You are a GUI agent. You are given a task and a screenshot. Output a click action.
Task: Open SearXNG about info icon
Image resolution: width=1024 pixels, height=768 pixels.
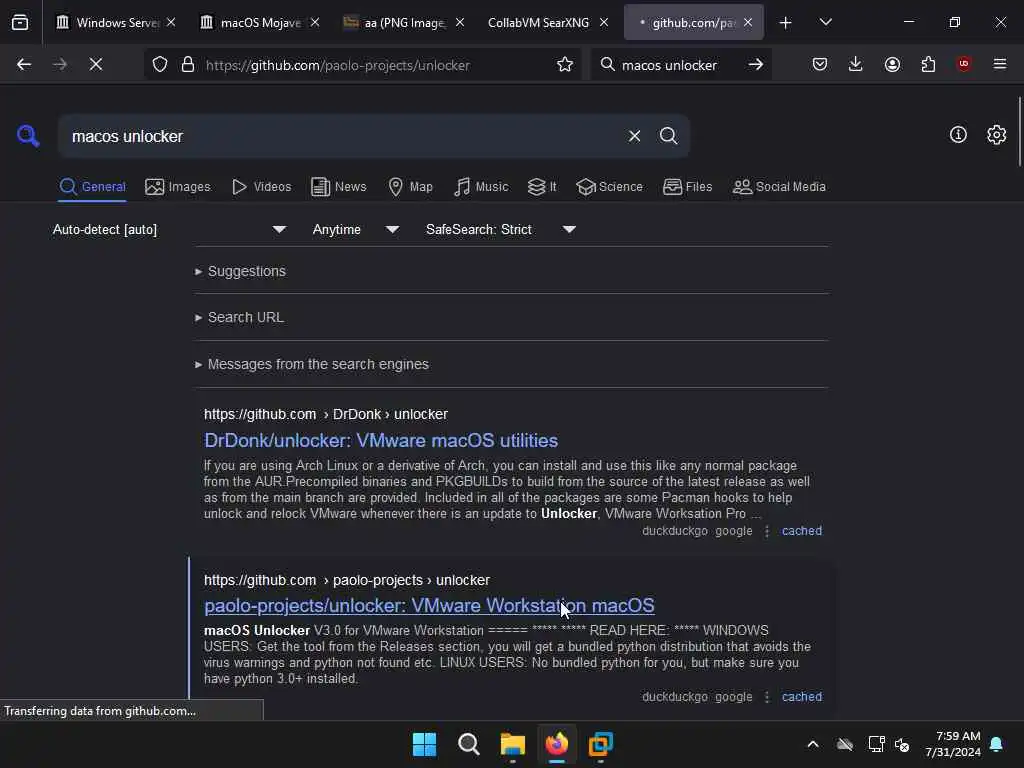coord(958,135)
